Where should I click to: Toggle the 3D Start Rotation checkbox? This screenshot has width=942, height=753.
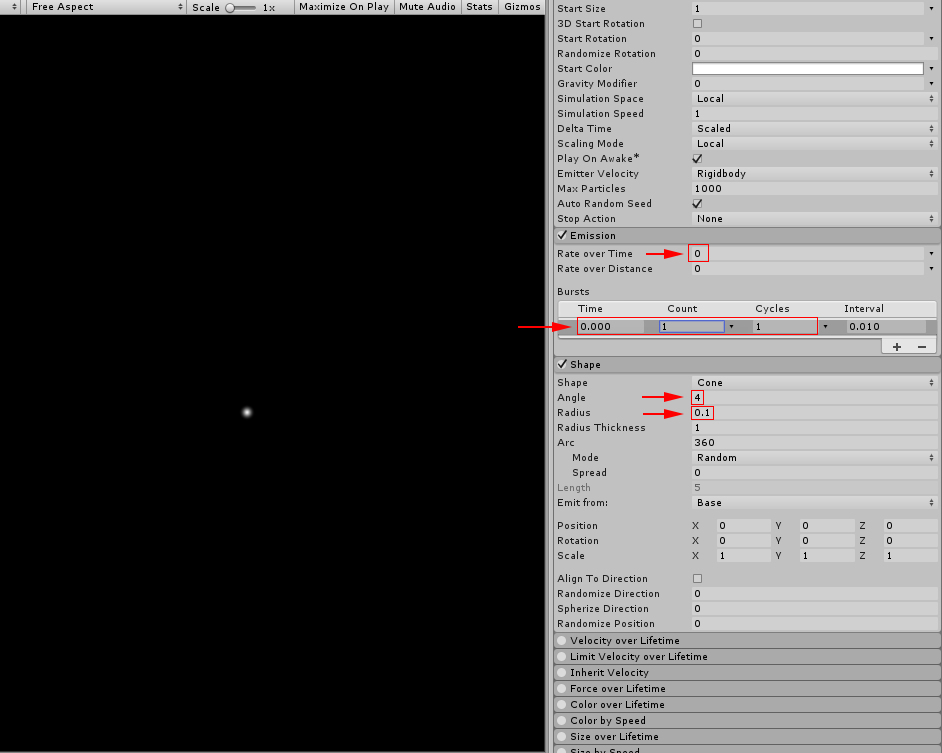coord(697,23)
